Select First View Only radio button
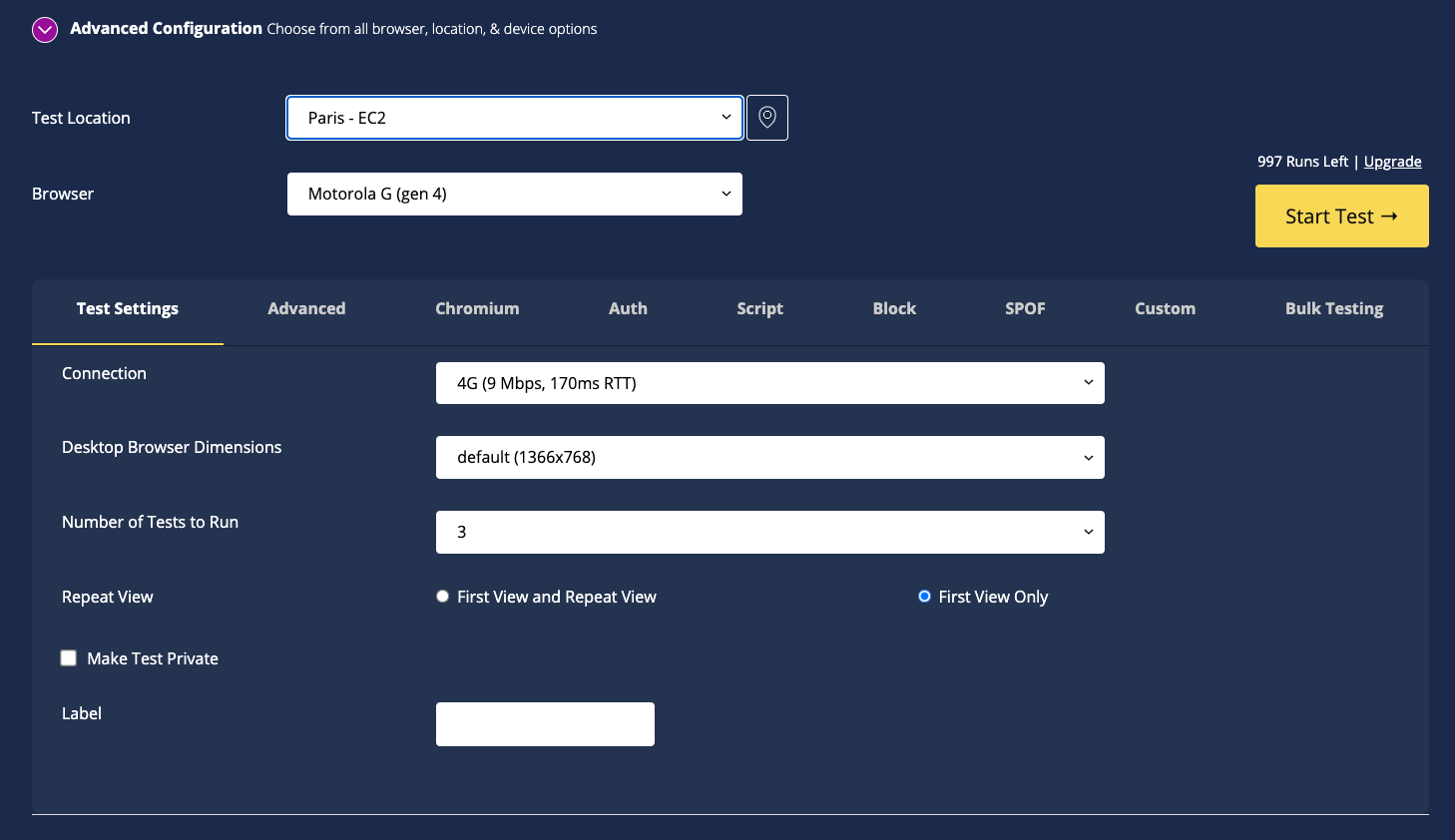Viewport: 1455px width, 840px height. 924,597
